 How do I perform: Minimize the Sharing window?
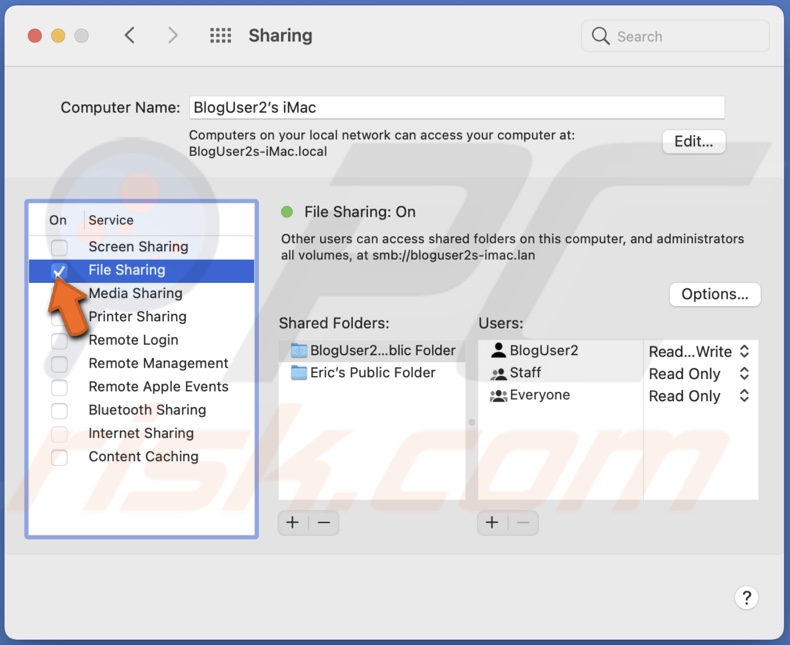point(58,36)
